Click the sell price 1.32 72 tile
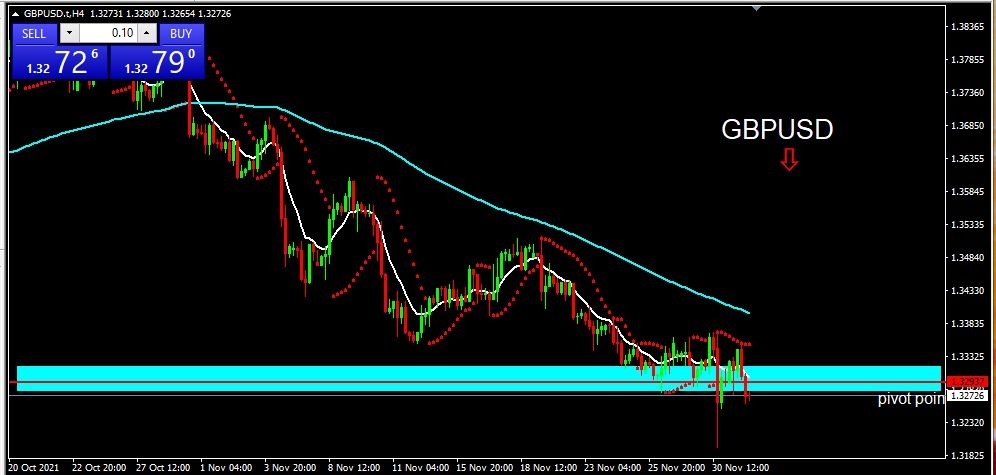 [x=60, y=62]
